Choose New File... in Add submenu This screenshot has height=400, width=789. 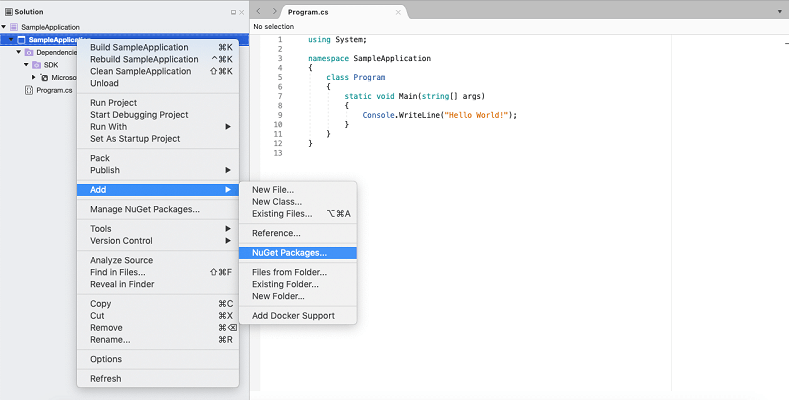tap(298, 190)
